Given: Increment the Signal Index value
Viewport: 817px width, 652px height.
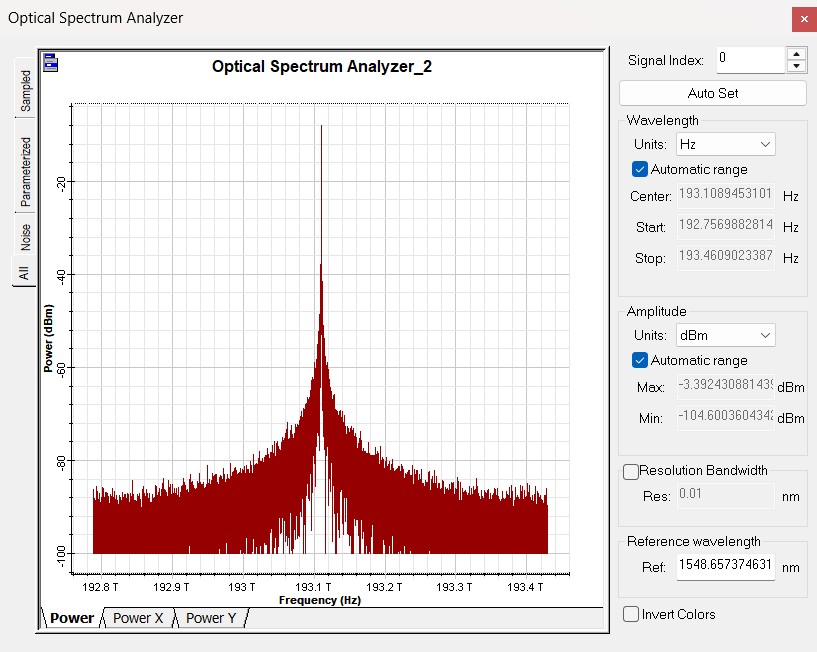Looking at the screenshot, I should coord(796,54).
